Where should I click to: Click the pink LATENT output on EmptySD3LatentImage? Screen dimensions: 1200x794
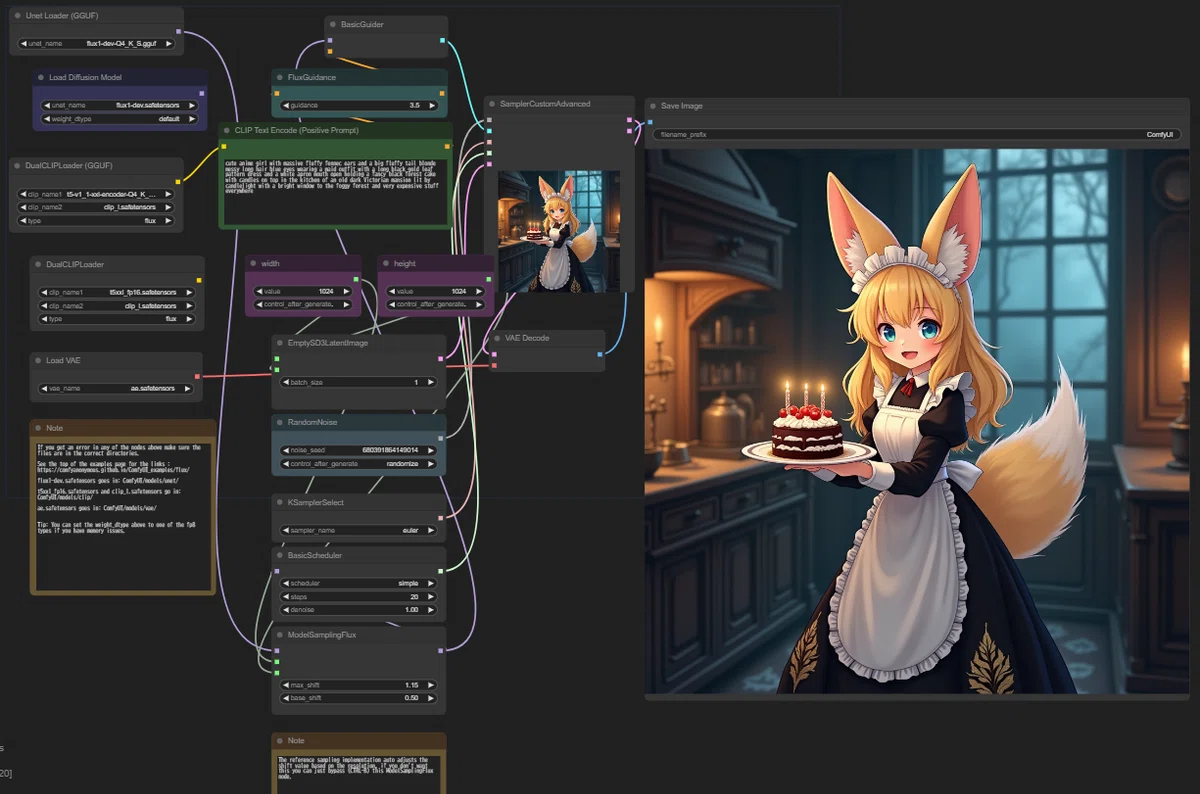pos(442,358)
